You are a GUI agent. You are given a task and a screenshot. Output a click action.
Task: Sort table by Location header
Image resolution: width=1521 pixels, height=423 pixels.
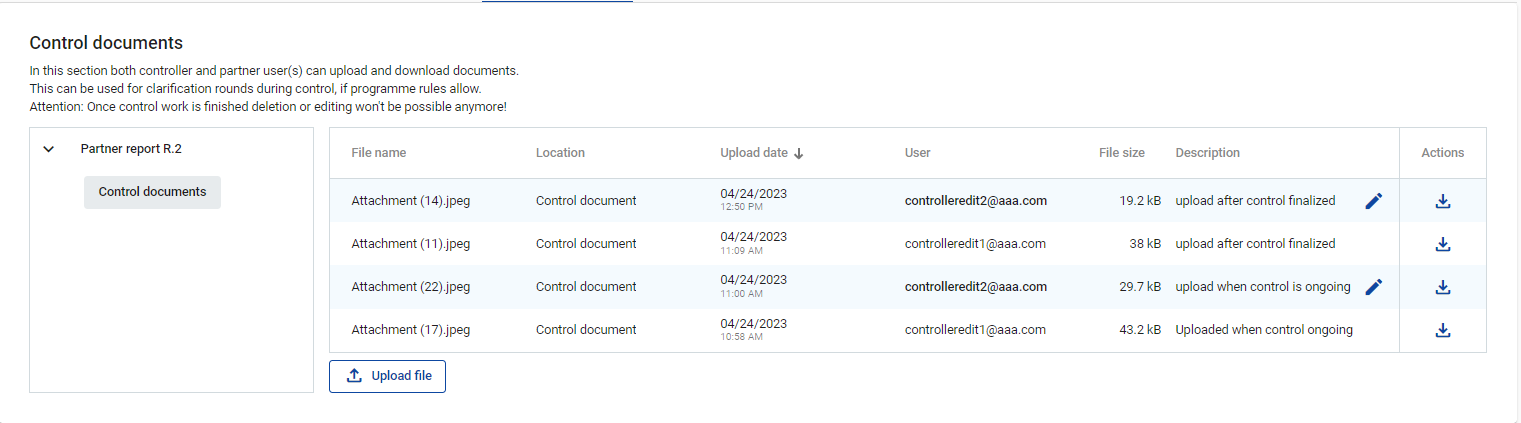point(560,153)
